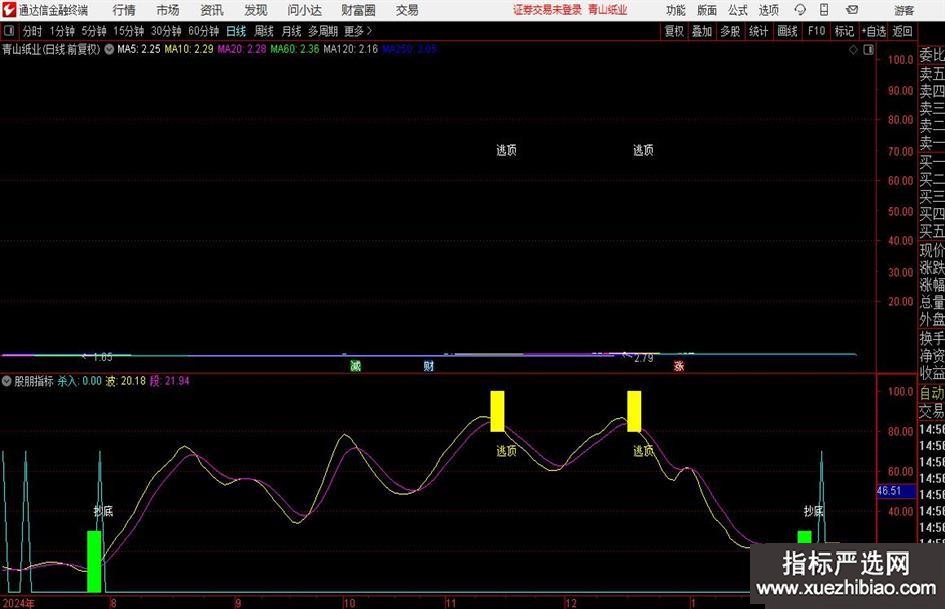The image size is (945, 609).
Task: Click the second yellow 逃顶 signal bar
Action: [x=634, y=411]
